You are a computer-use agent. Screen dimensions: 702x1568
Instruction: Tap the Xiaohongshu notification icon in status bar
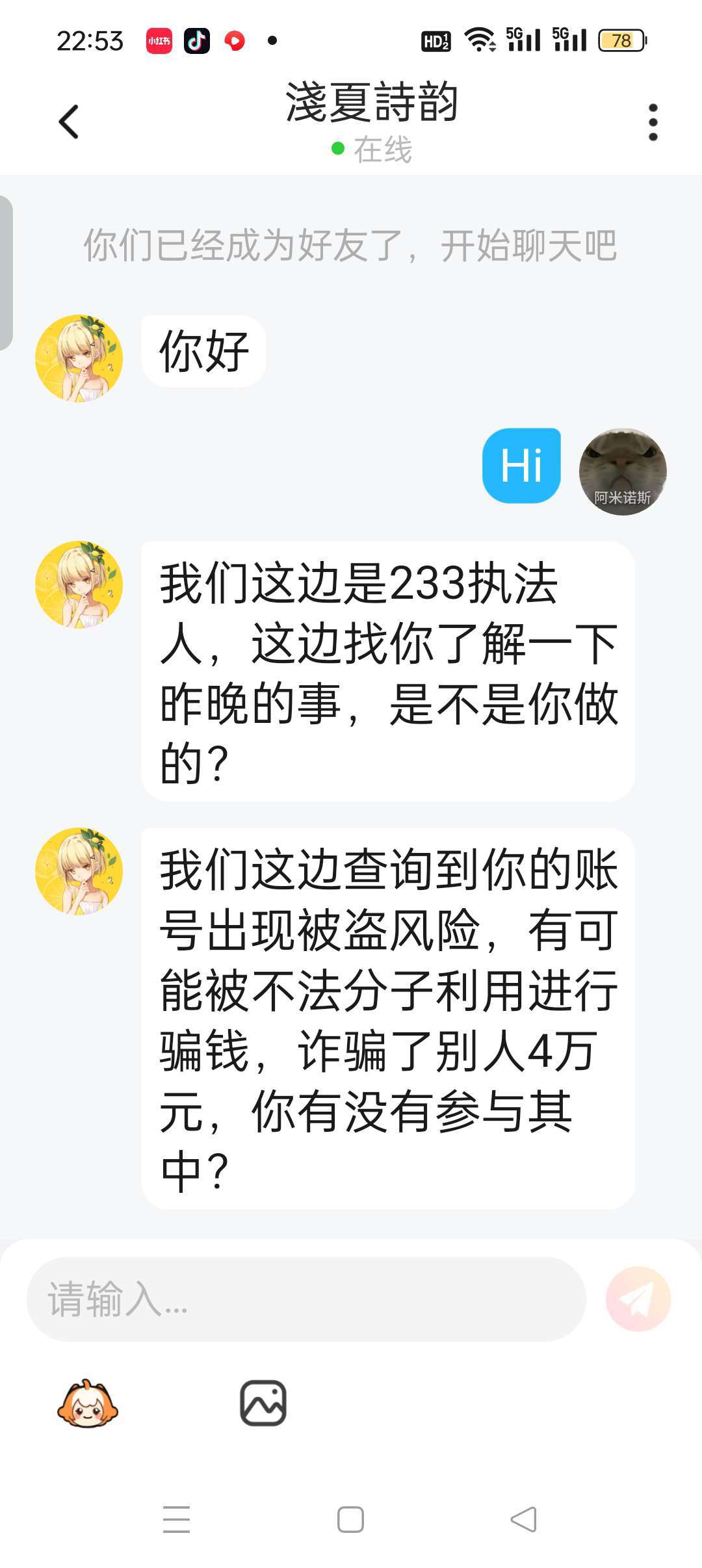click(159, 41)
